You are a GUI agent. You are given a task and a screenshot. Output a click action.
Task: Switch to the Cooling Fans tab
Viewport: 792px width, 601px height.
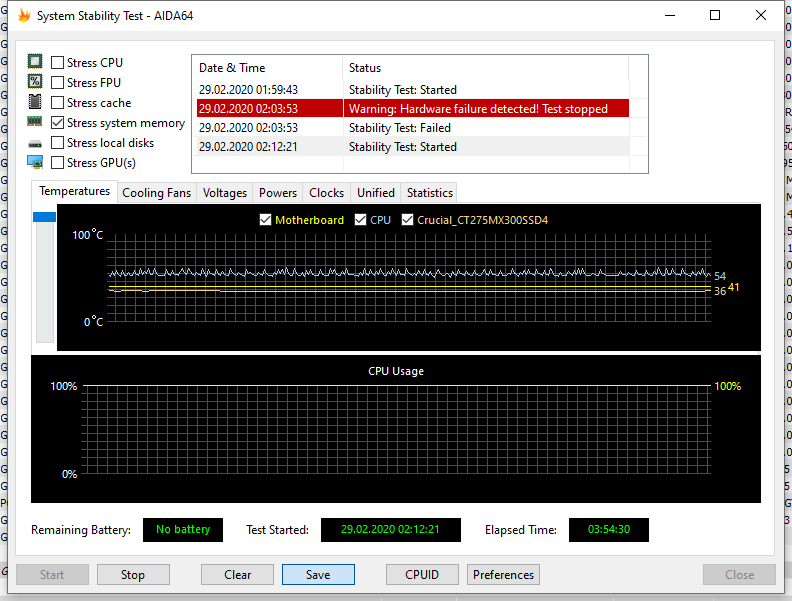[x=157, y=193]
